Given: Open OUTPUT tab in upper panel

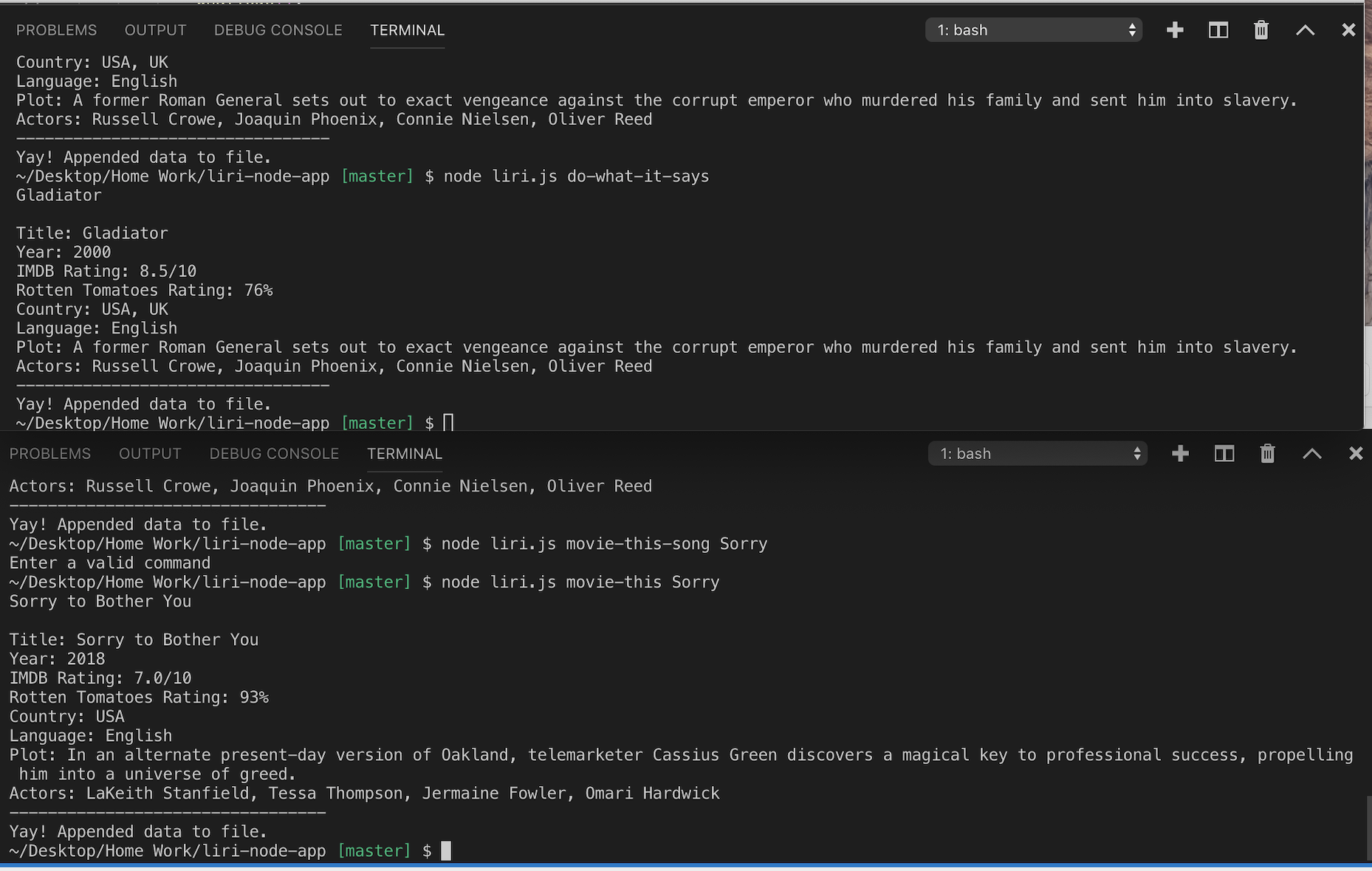Looking at the screenshot, I should pos(155,30).
